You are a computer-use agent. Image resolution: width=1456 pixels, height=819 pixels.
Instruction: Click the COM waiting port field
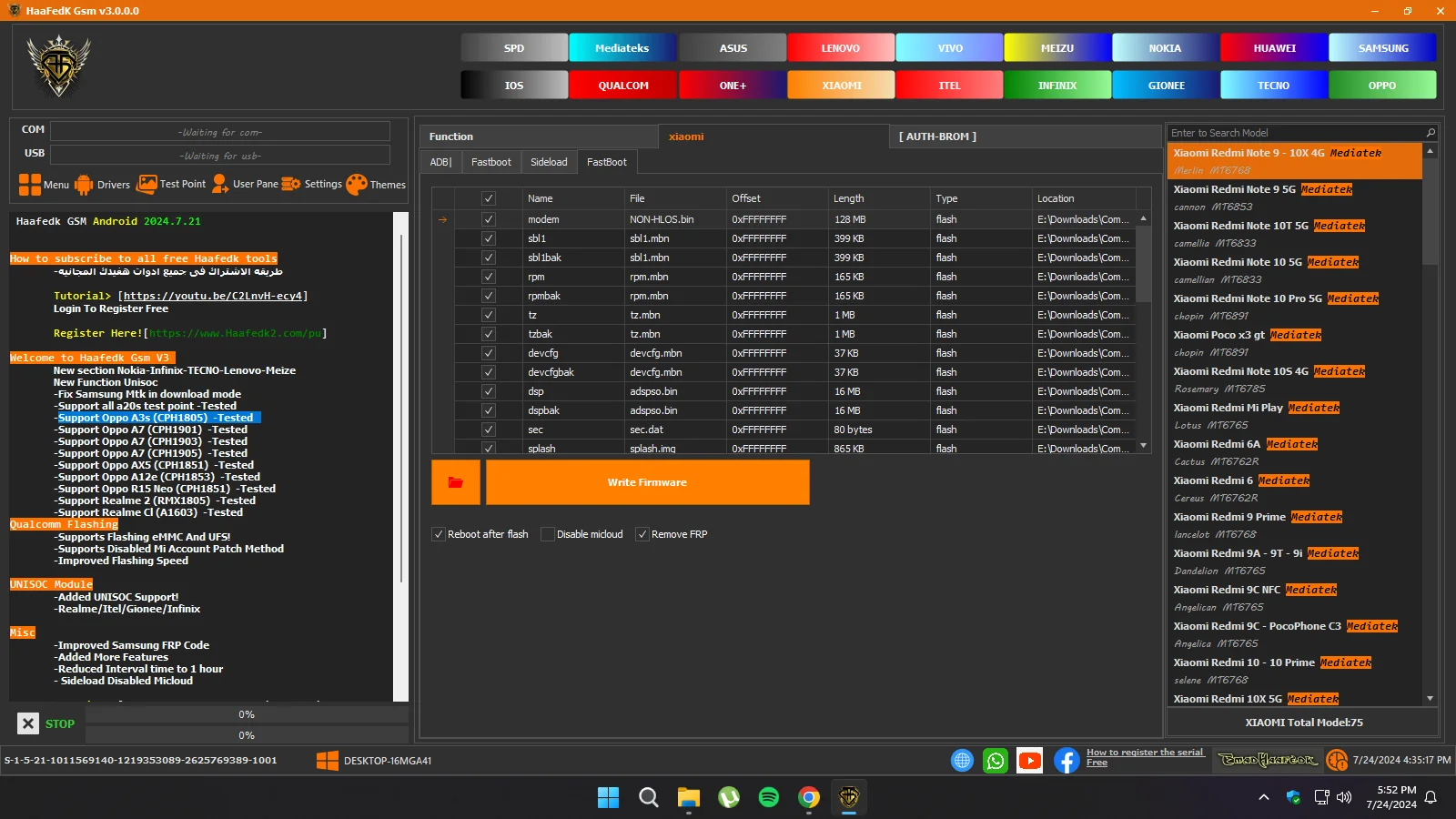point(220,132)
